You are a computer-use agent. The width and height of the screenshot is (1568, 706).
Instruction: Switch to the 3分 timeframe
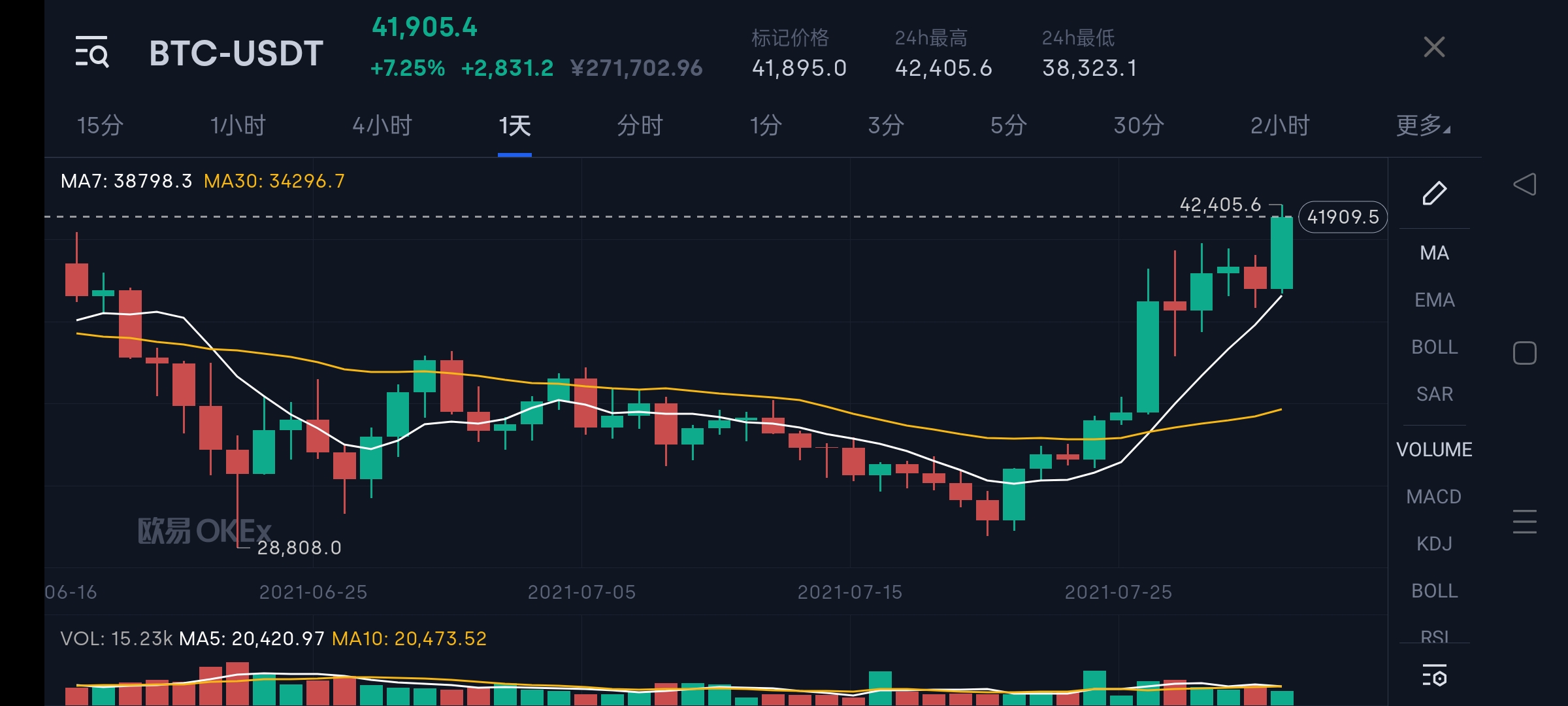click(x=886, y=125)
